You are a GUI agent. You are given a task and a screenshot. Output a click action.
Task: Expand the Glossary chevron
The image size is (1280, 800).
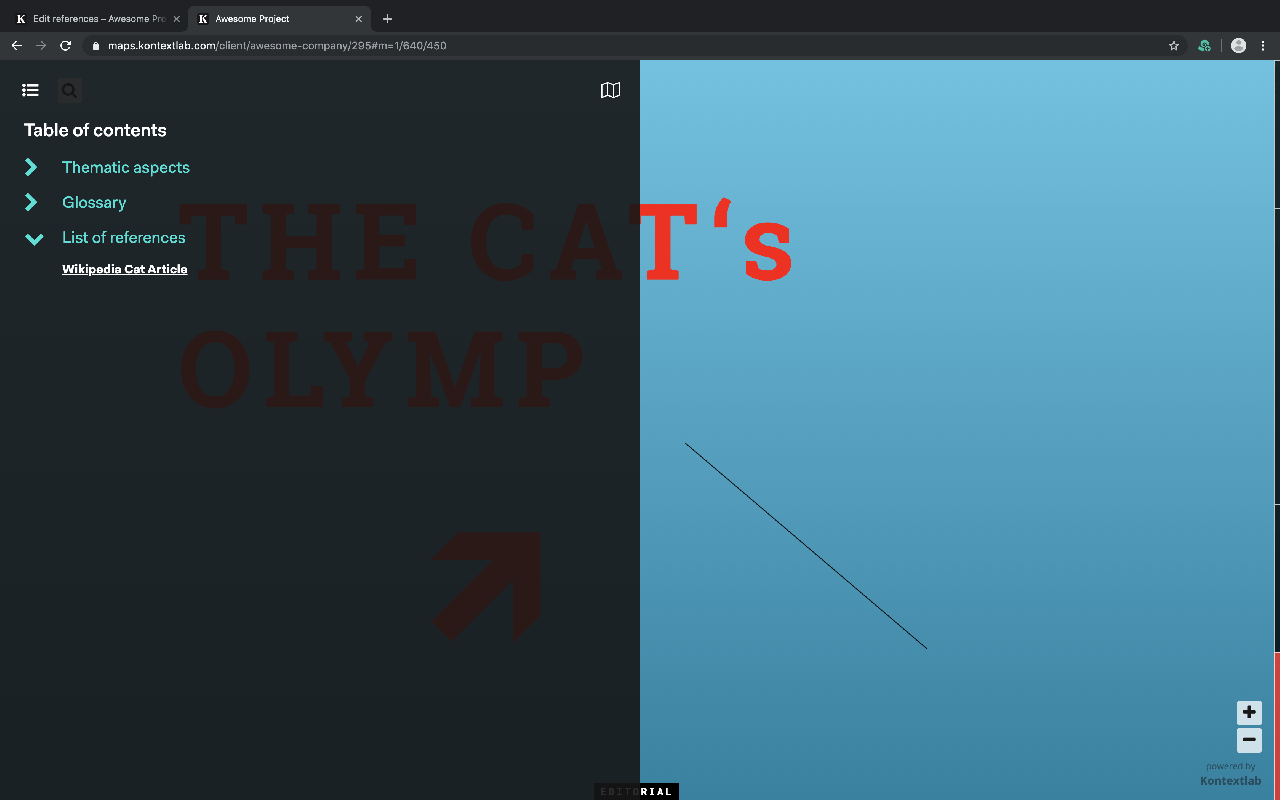click(32, 202)
